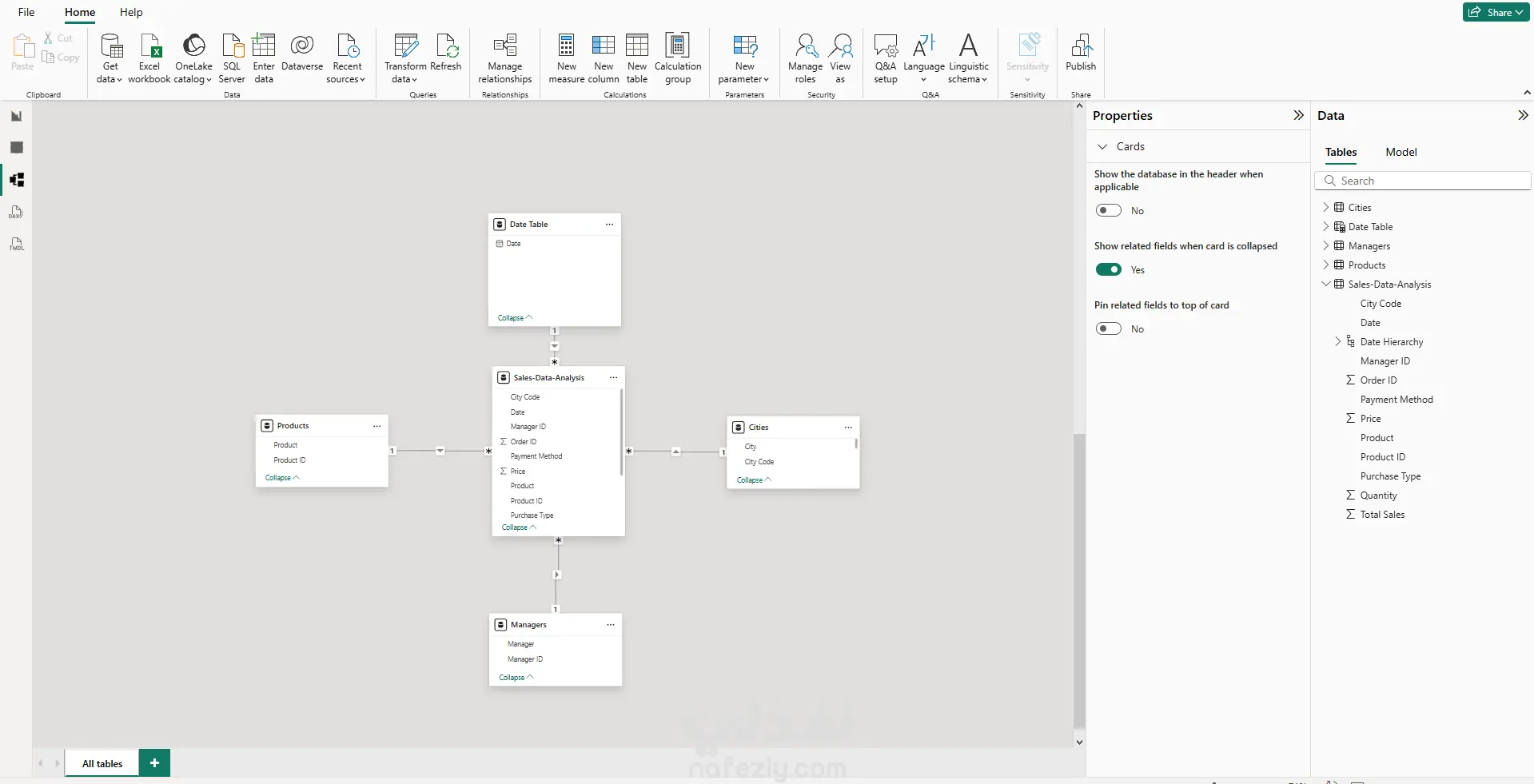Screen dimensions: 1534x784
Task: Collapse the Products card
Action: tap(282, 478)
